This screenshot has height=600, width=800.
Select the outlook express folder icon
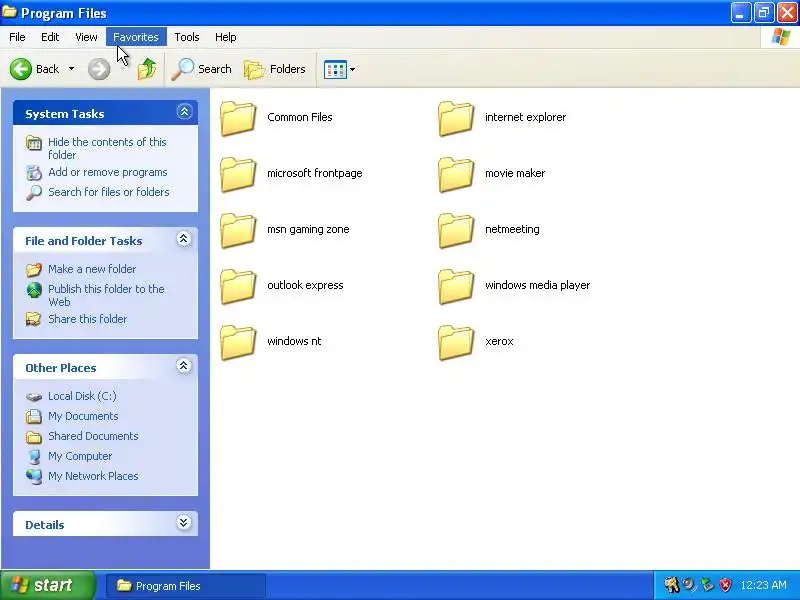point(238,287)
